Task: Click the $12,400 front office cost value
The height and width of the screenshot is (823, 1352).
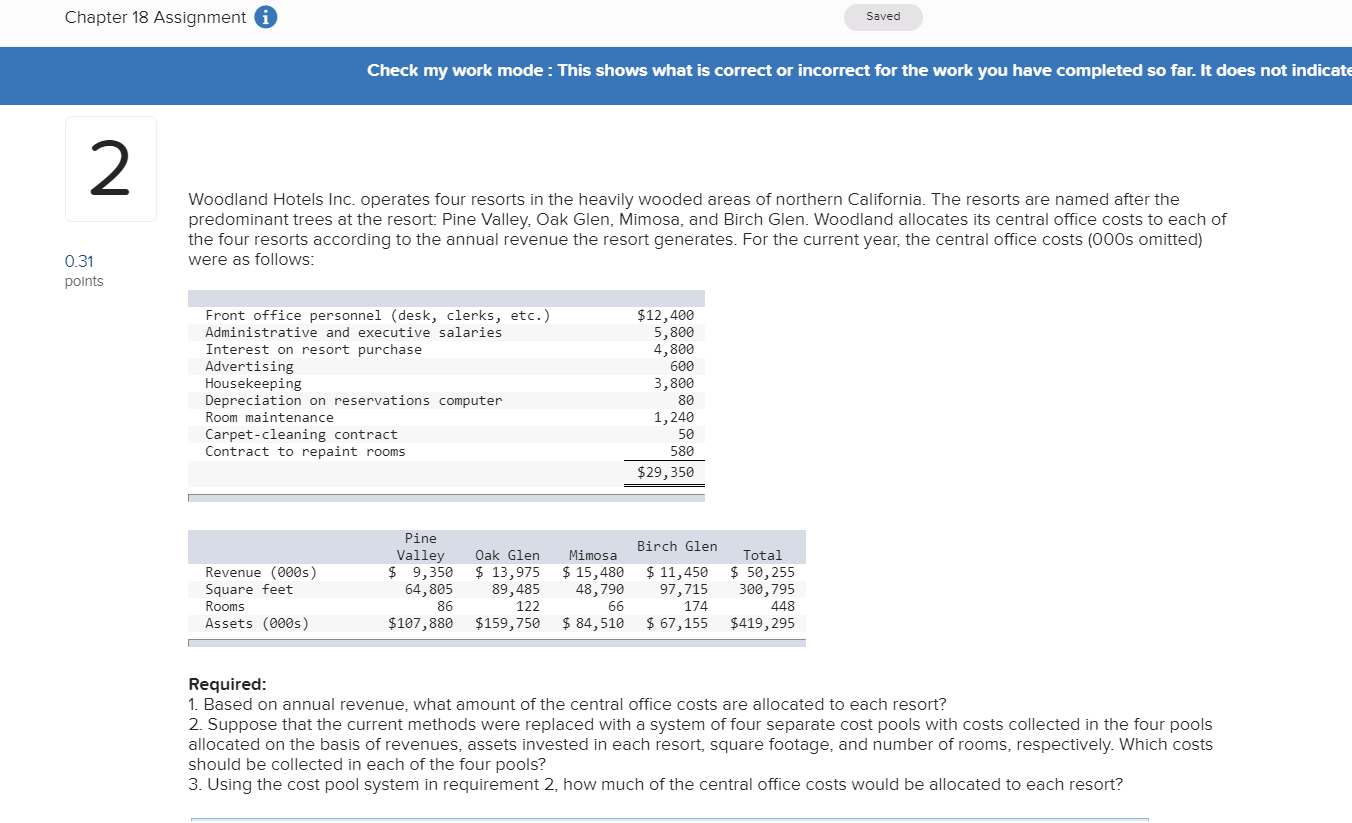Action: coord(665,315)
